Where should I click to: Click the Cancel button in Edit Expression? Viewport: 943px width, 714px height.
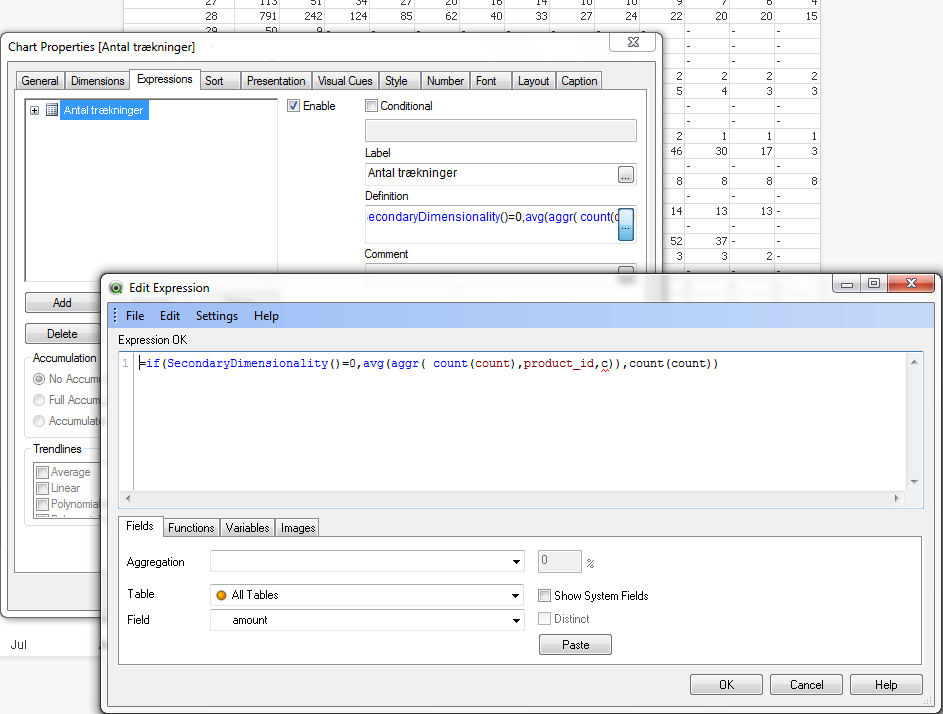click(806, 685)
